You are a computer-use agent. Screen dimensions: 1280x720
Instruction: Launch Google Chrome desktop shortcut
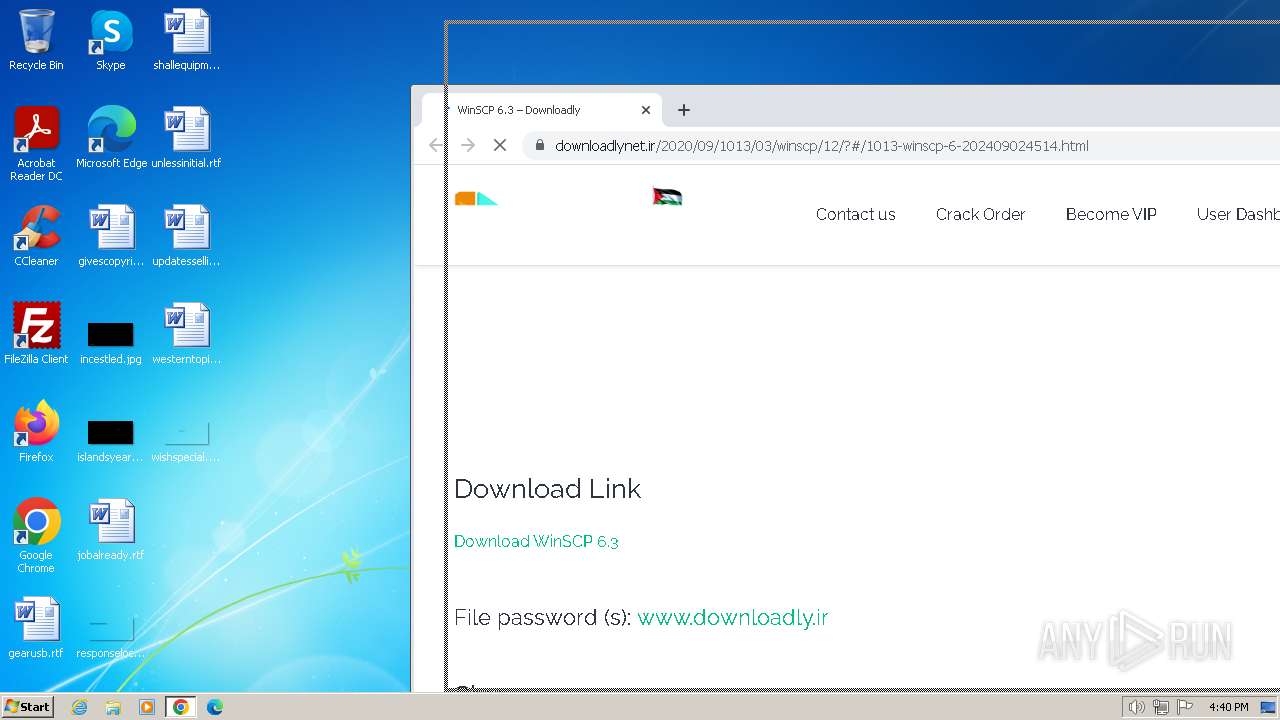click(36, 536)
